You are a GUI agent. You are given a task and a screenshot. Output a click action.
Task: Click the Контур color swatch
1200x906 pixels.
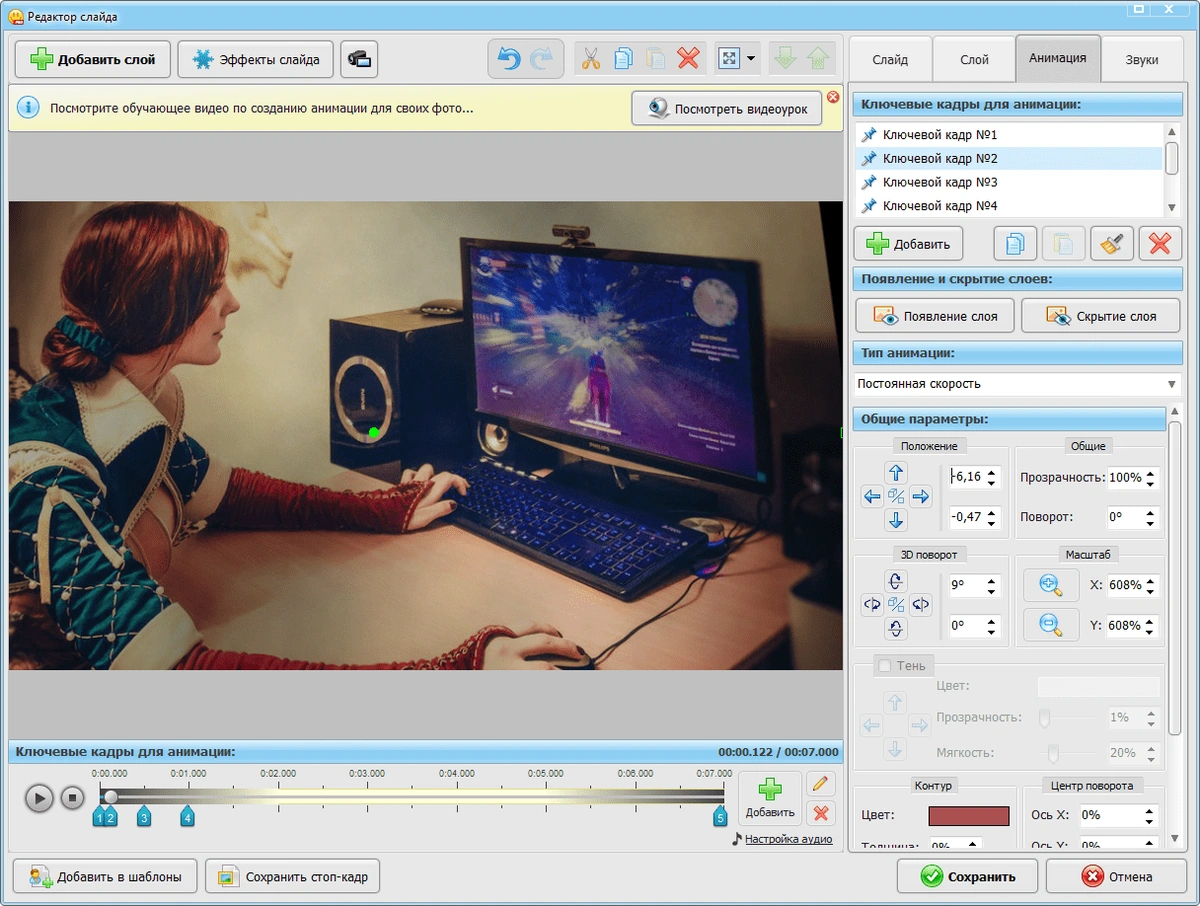(x=969, y=815)
